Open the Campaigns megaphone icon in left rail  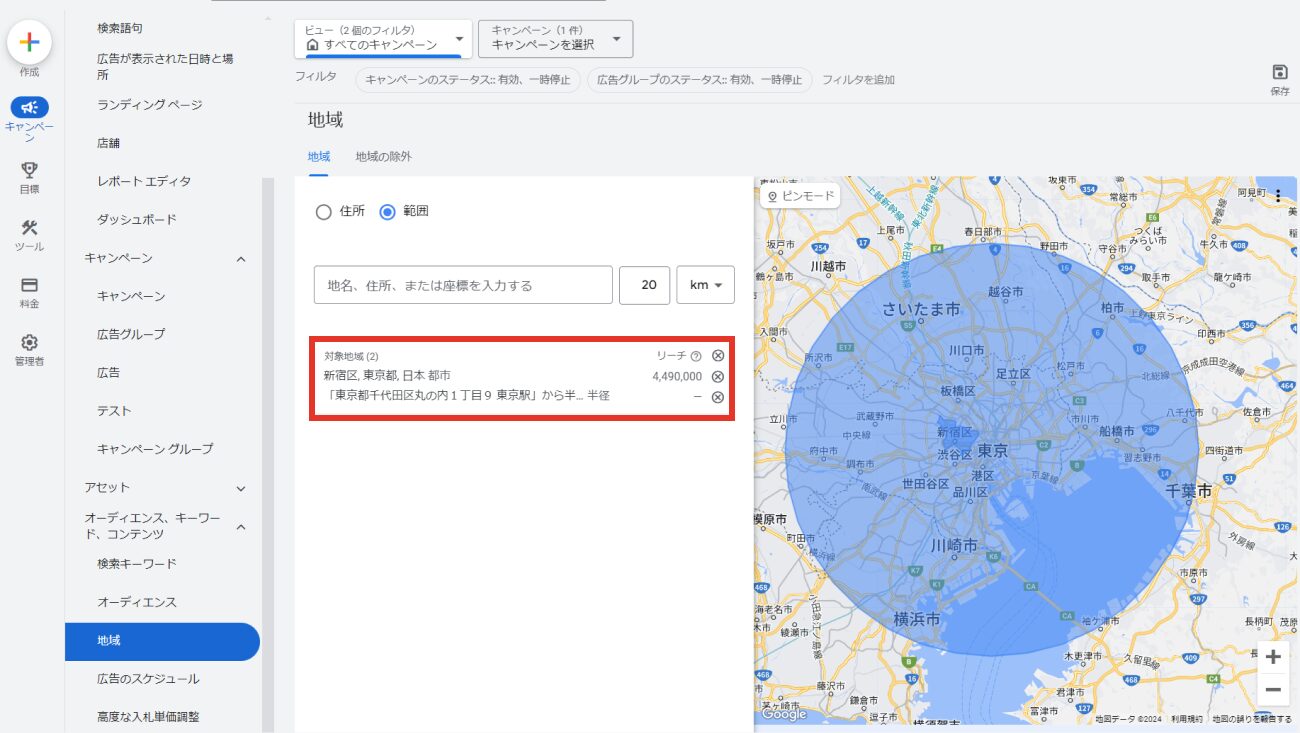(x=29, y=108)
